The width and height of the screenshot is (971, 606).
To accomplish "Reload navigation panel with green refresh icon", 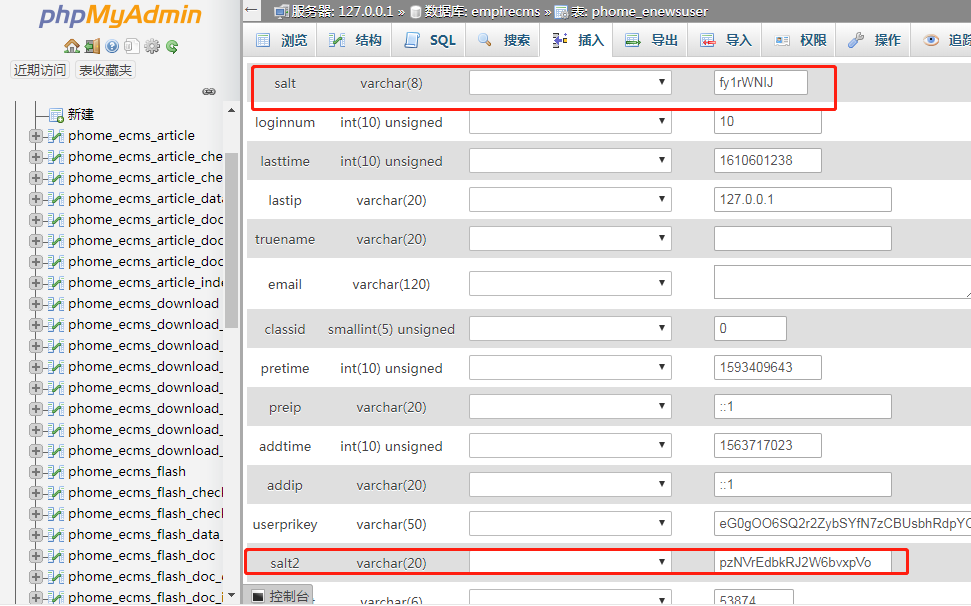I will click(x=172, y=46).
